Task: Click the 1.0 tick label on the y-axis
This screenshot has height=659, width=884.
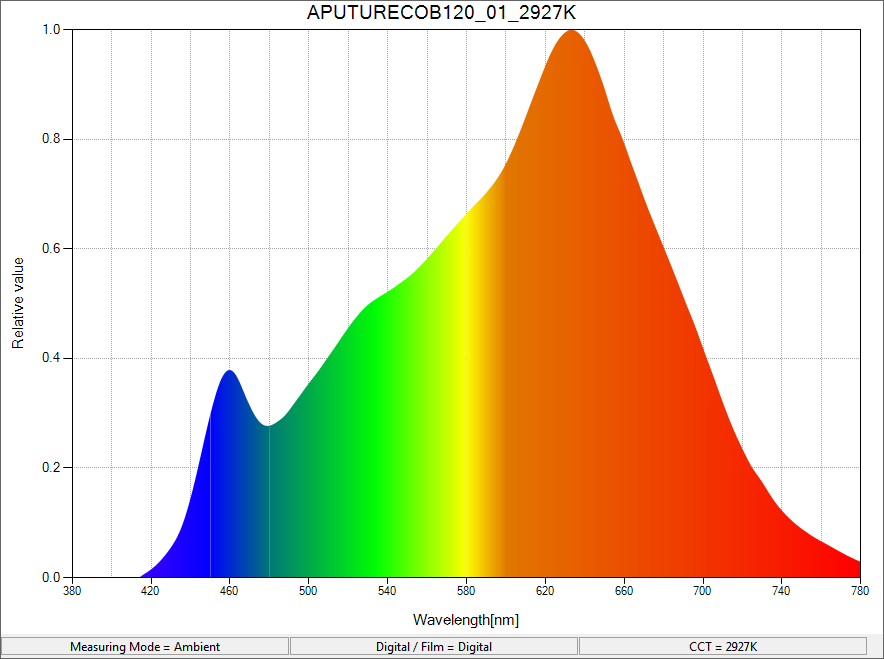Action: pos(51,30)
